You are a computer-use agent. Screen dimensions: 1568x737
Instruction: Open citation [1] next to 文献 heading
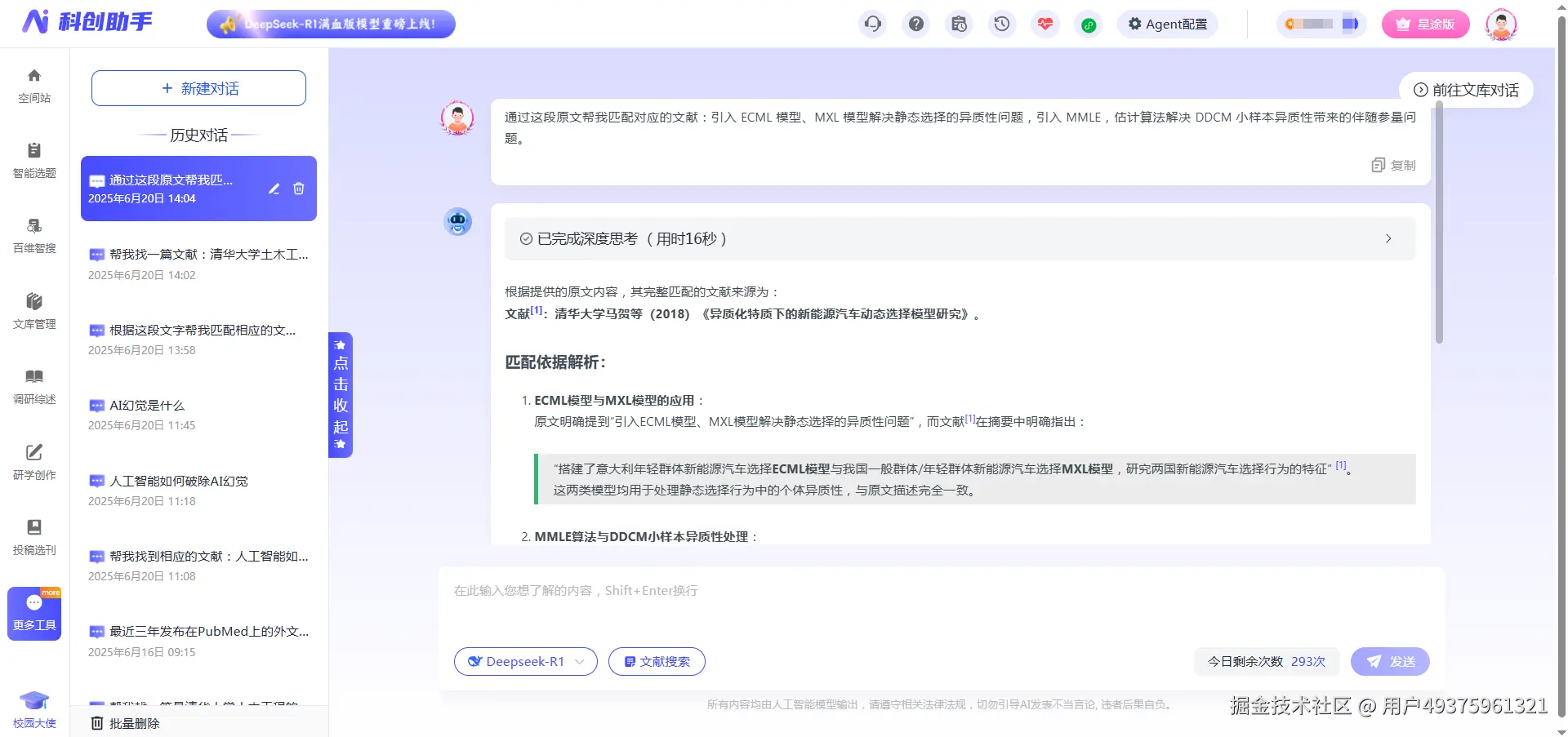(537, 310)
